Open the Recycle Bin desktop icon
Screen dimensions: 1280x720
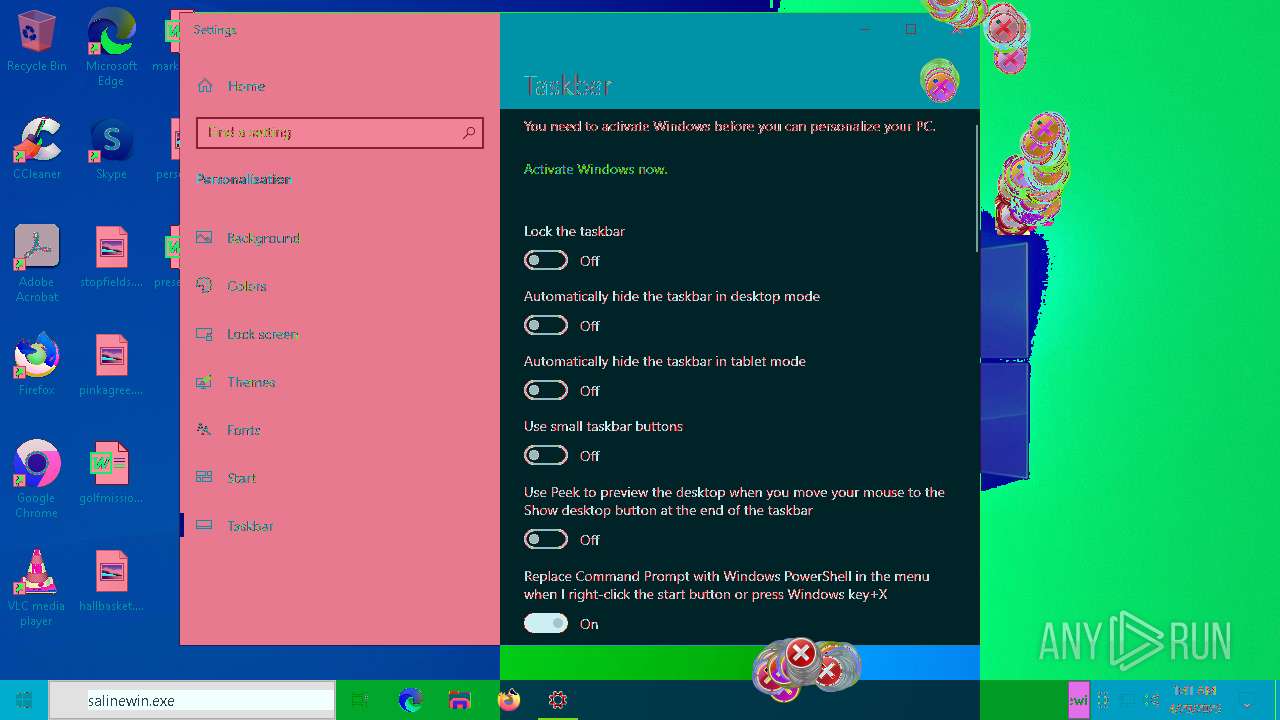coord(36,41)
